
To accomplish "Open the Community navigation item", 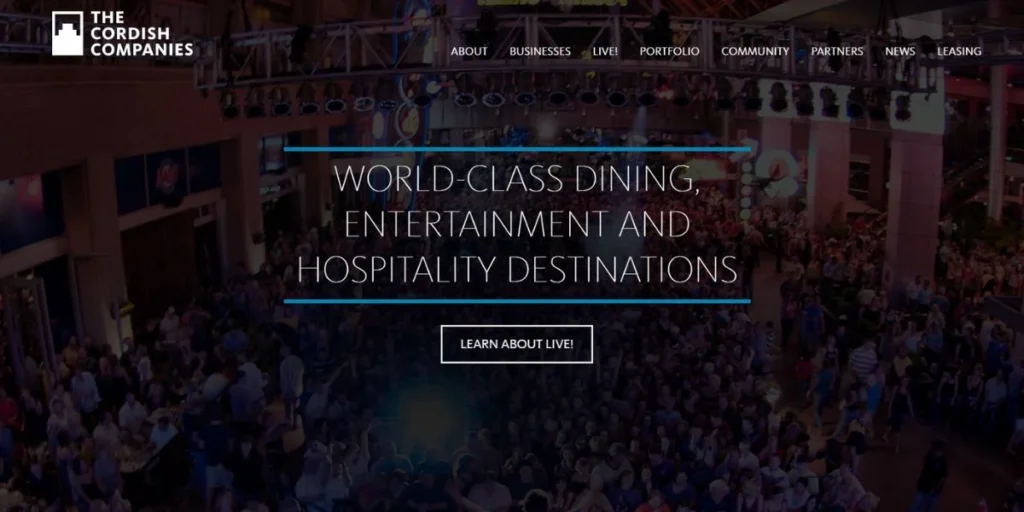I will pyautogui.click(x=755, y=52).
